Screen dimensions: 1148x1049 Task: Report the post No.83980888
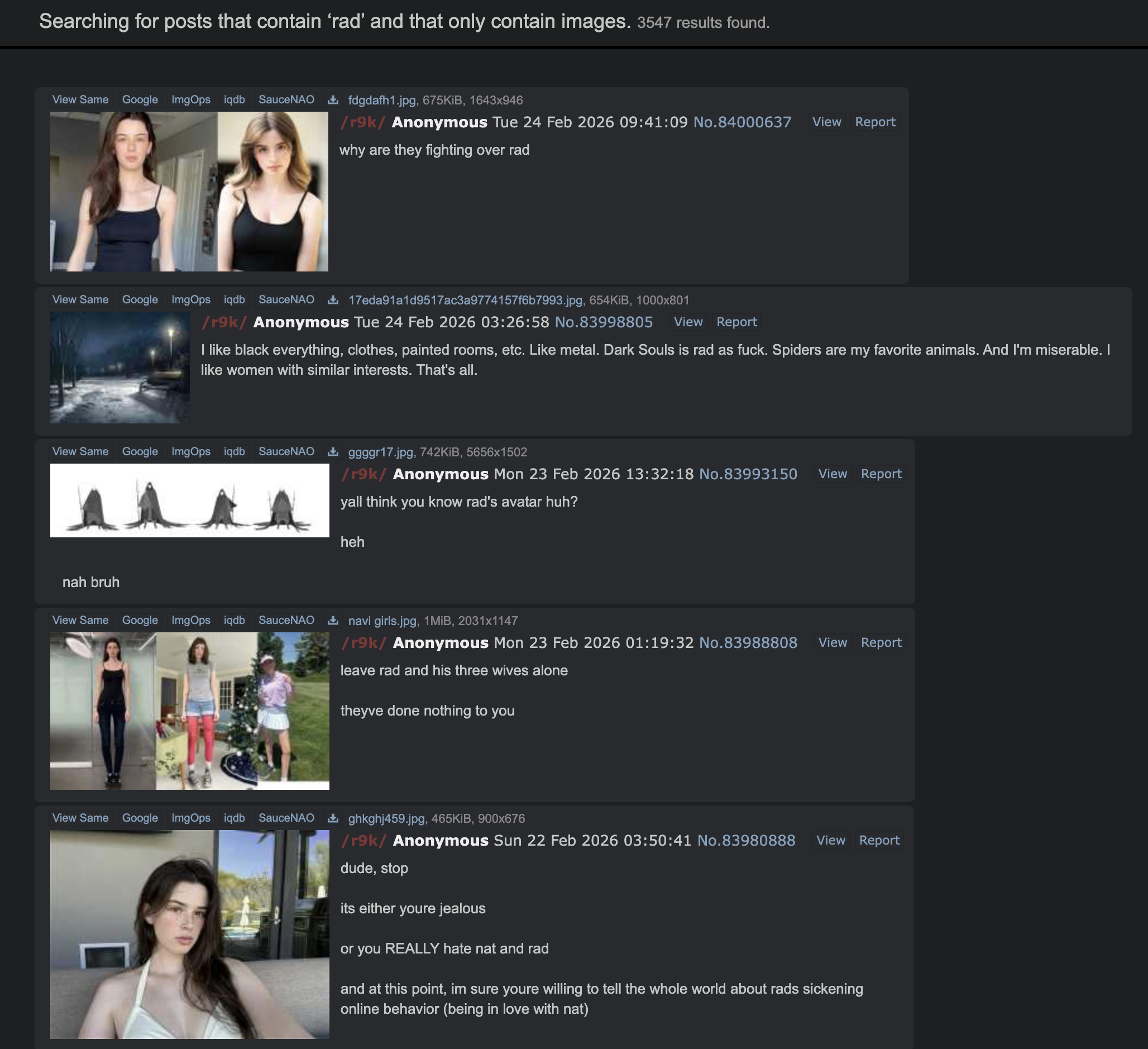pyautogui.click(x=879, y=841)
